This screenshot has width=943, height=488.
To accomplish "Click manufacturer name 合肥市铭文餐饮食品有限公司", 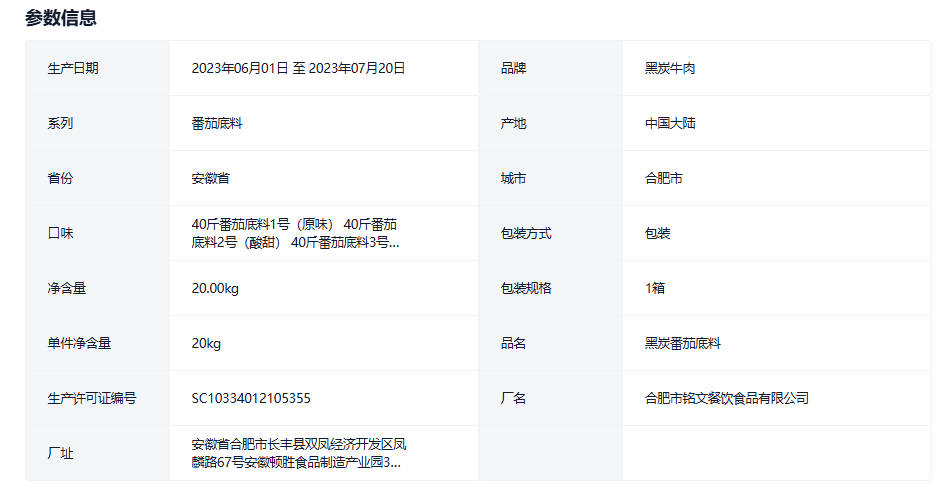I will (726, 398).
